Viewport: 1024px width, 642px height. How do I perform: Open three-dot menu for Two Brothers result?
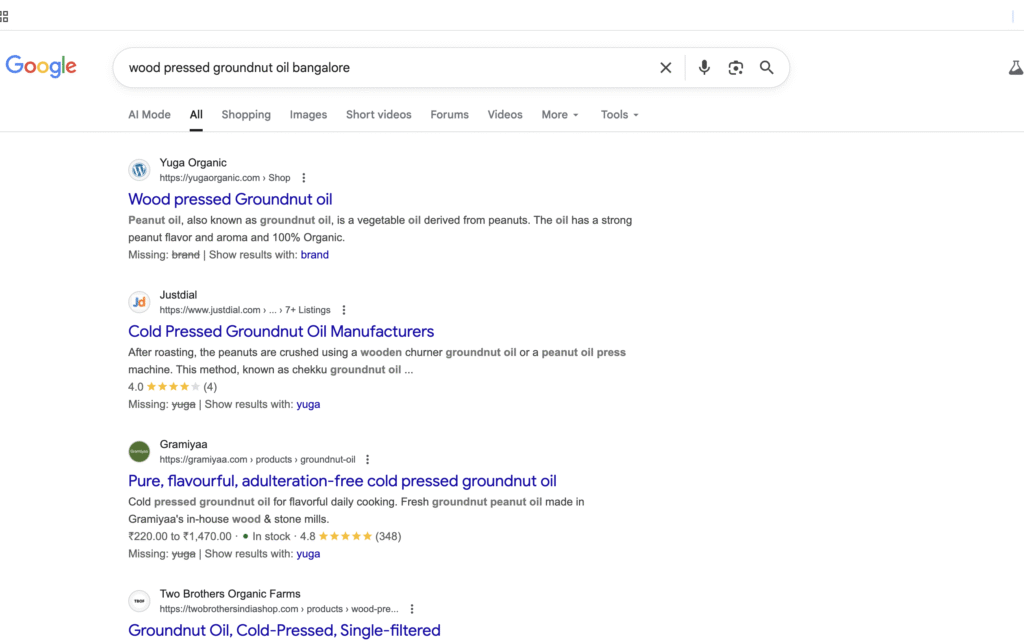(x=412, y=609)
